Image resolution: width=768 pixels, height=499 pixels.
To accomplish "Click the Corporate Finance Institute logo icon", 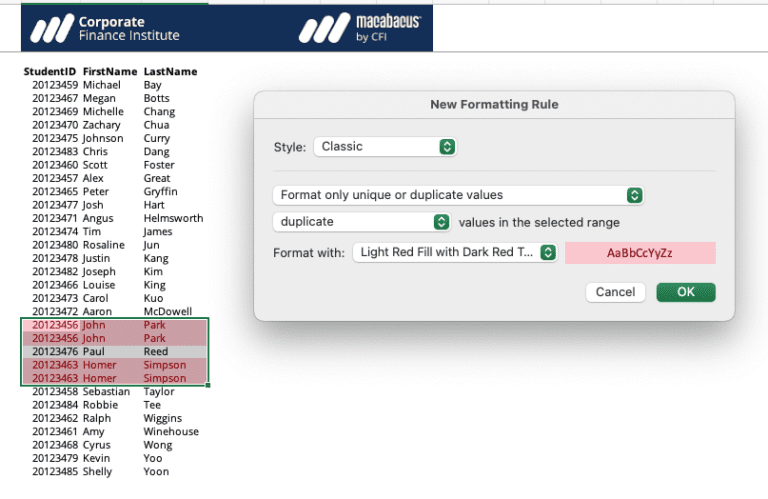I will [51, 29].
